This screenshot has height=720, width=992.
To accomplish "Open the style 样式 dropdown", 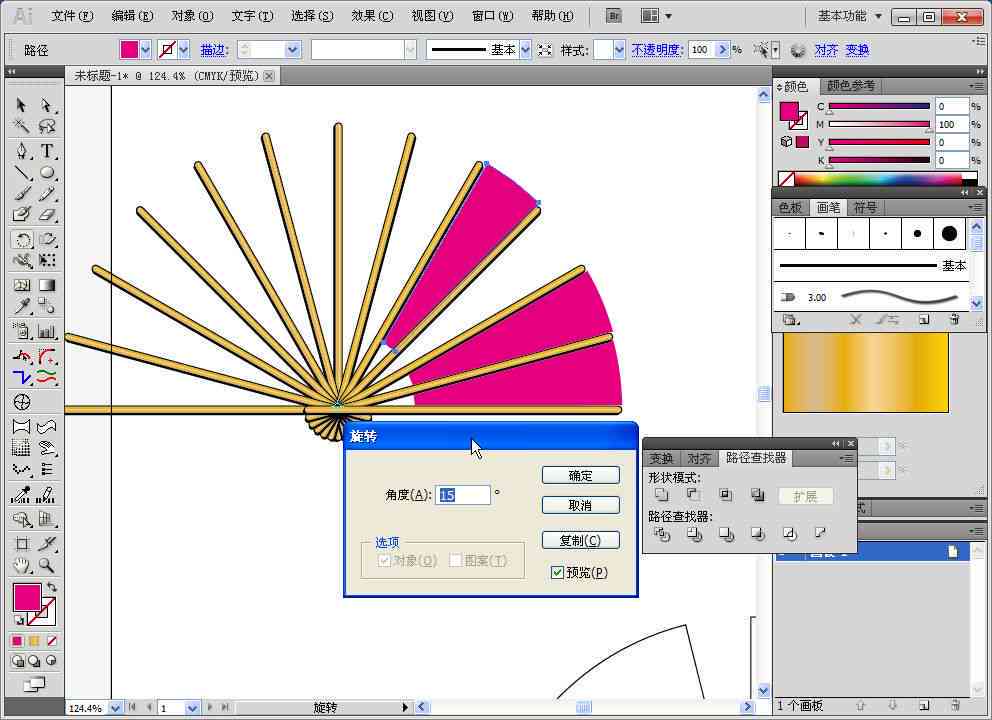I will point(619,49).
